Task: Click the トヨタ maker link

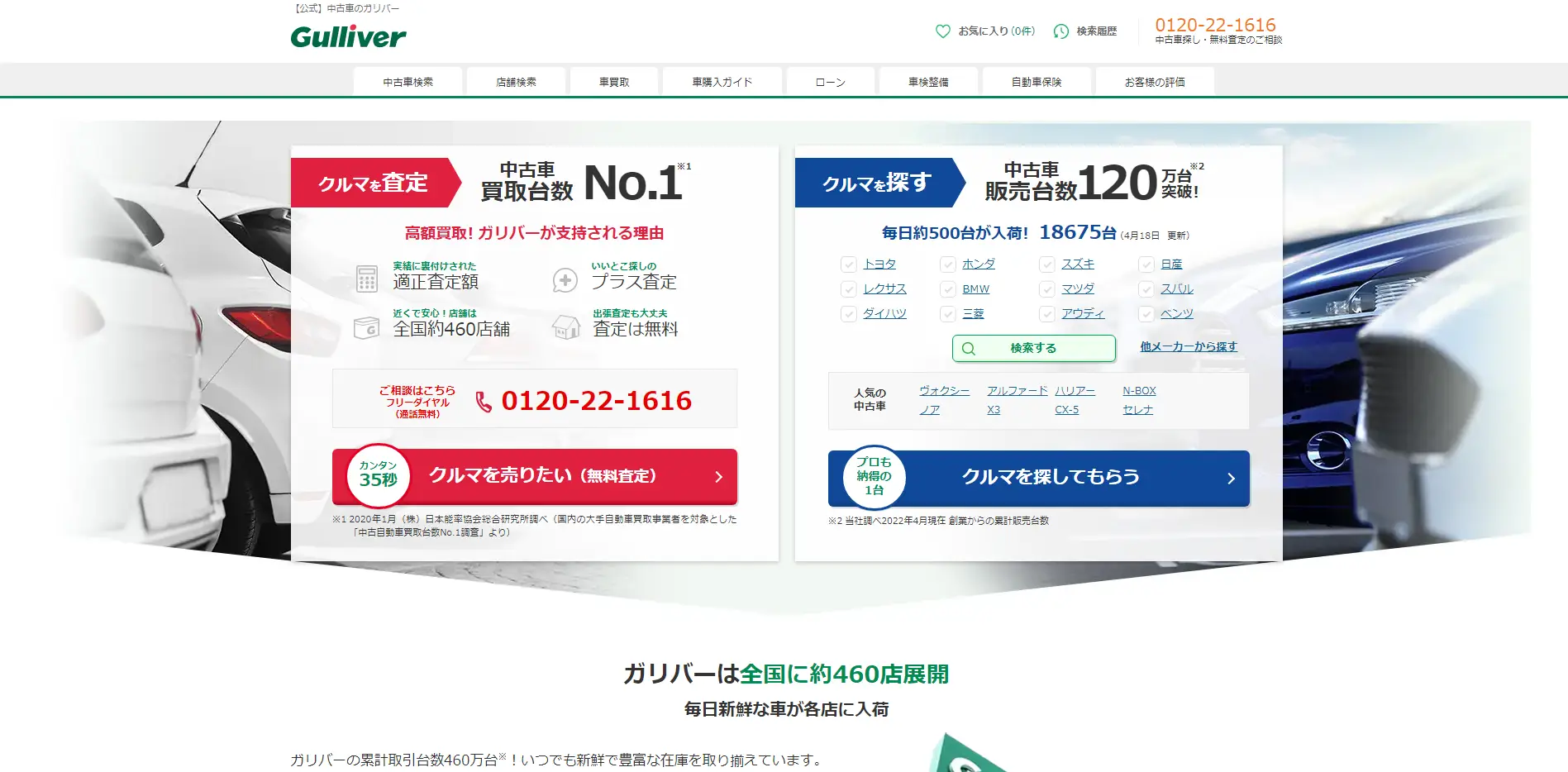Action: click(x=879, y=264)
